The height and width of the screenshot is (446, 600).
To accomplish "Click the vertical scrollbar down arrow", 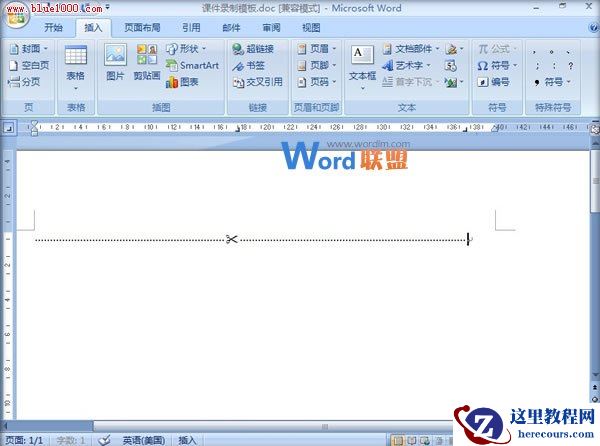I will pyautogui.click(x=595, y=374).
